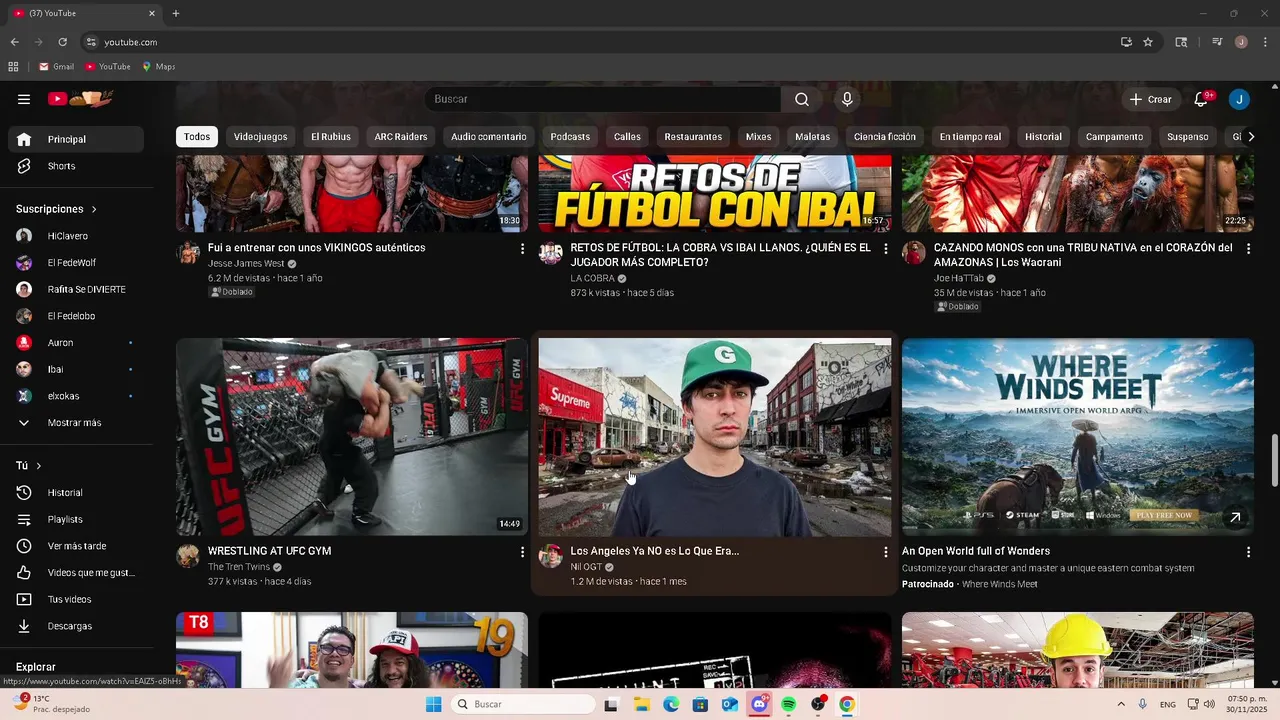Open the Crear dropdown button
Viewport: 1280px width, 720px height.
click(1150, 99)
